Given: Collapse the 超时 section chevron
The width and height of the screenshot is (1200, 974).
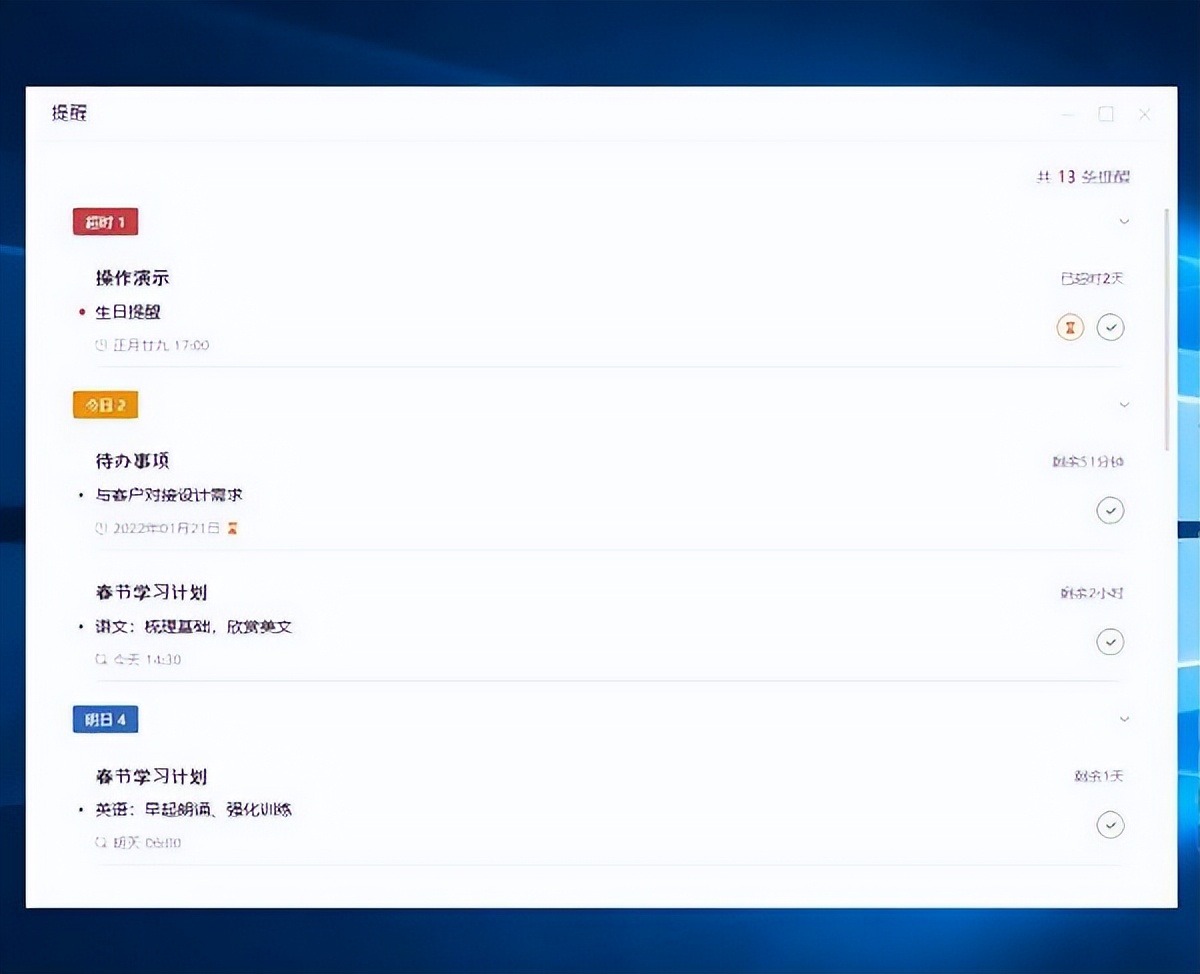Looking at the screenshot, I should [1124, 221].
